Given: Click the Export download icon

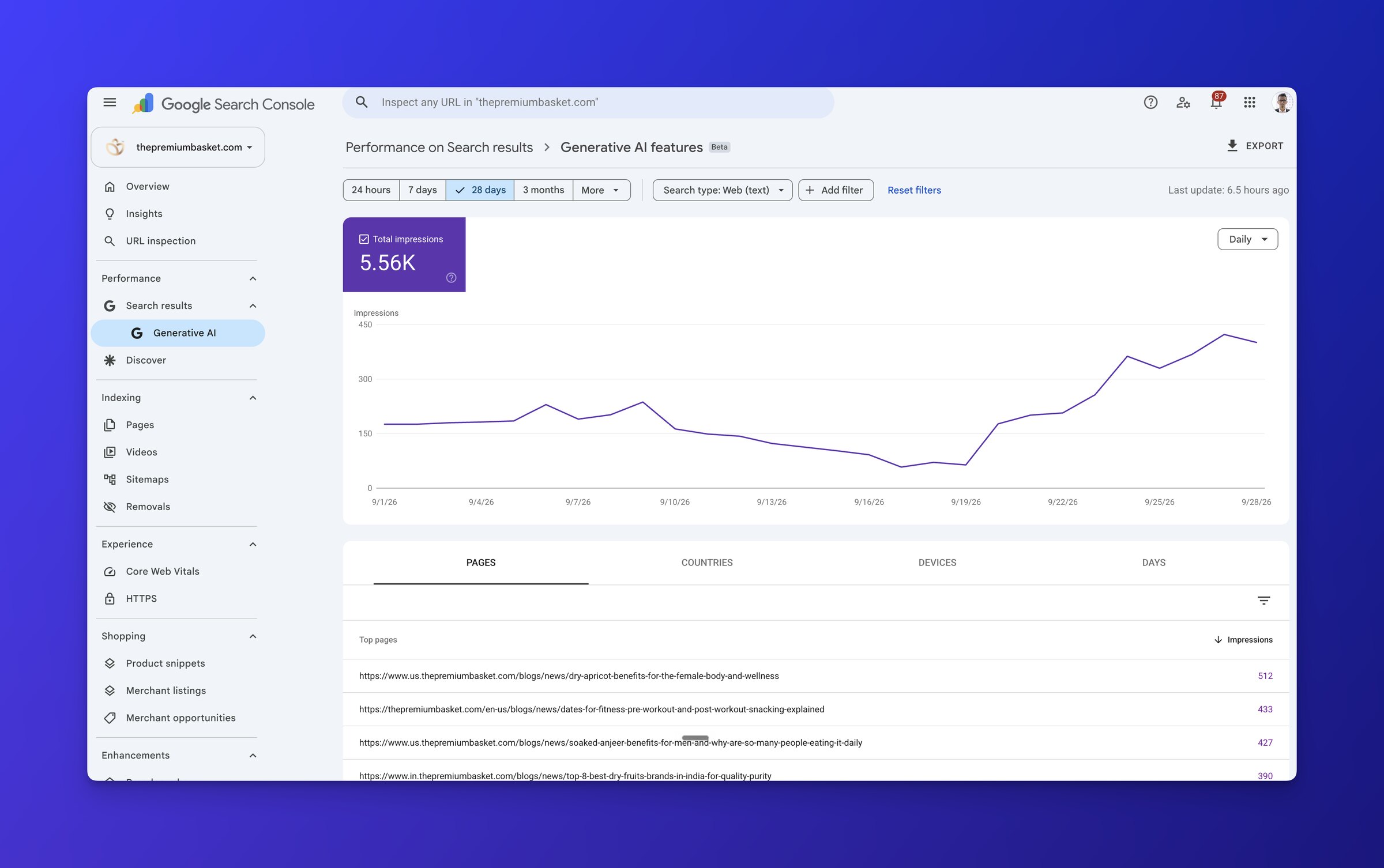Looking at the screenshot, I should (1232, 146).
